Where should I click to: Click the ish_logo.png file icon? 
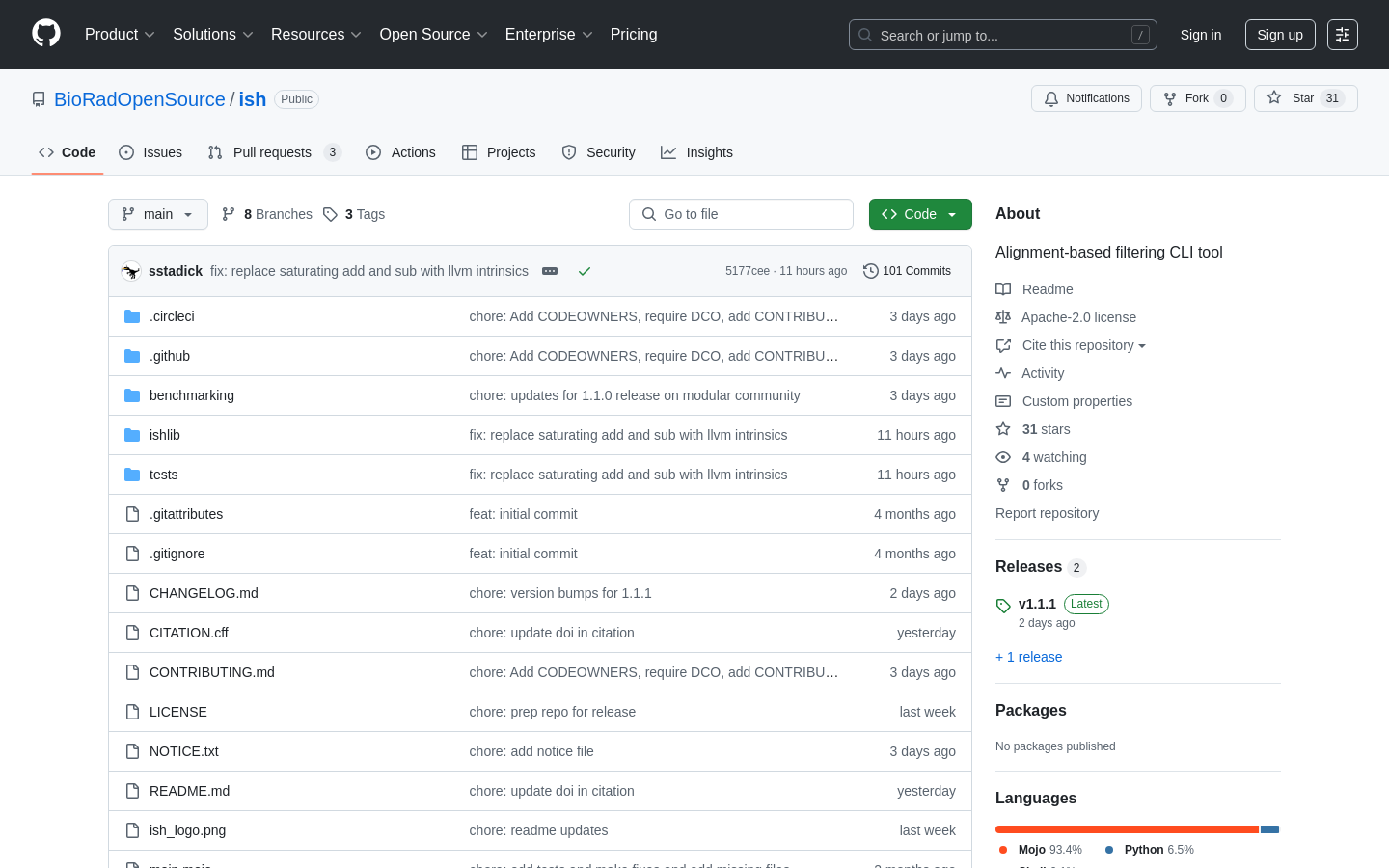[132, 830]
